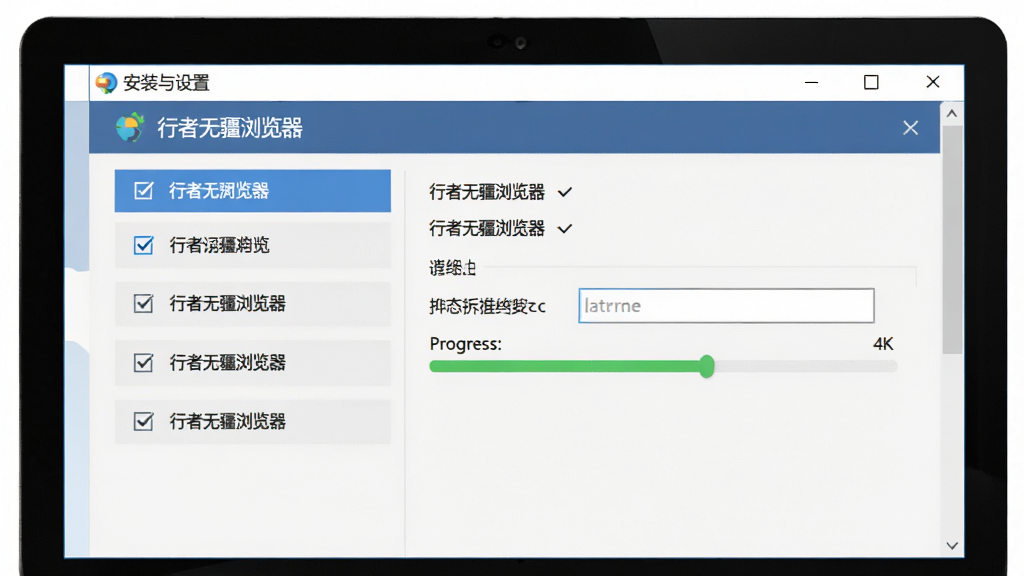Click the 4K value above the slider
The width and height of the screenshot is (1024, 576).
click(x=883, y=344)
